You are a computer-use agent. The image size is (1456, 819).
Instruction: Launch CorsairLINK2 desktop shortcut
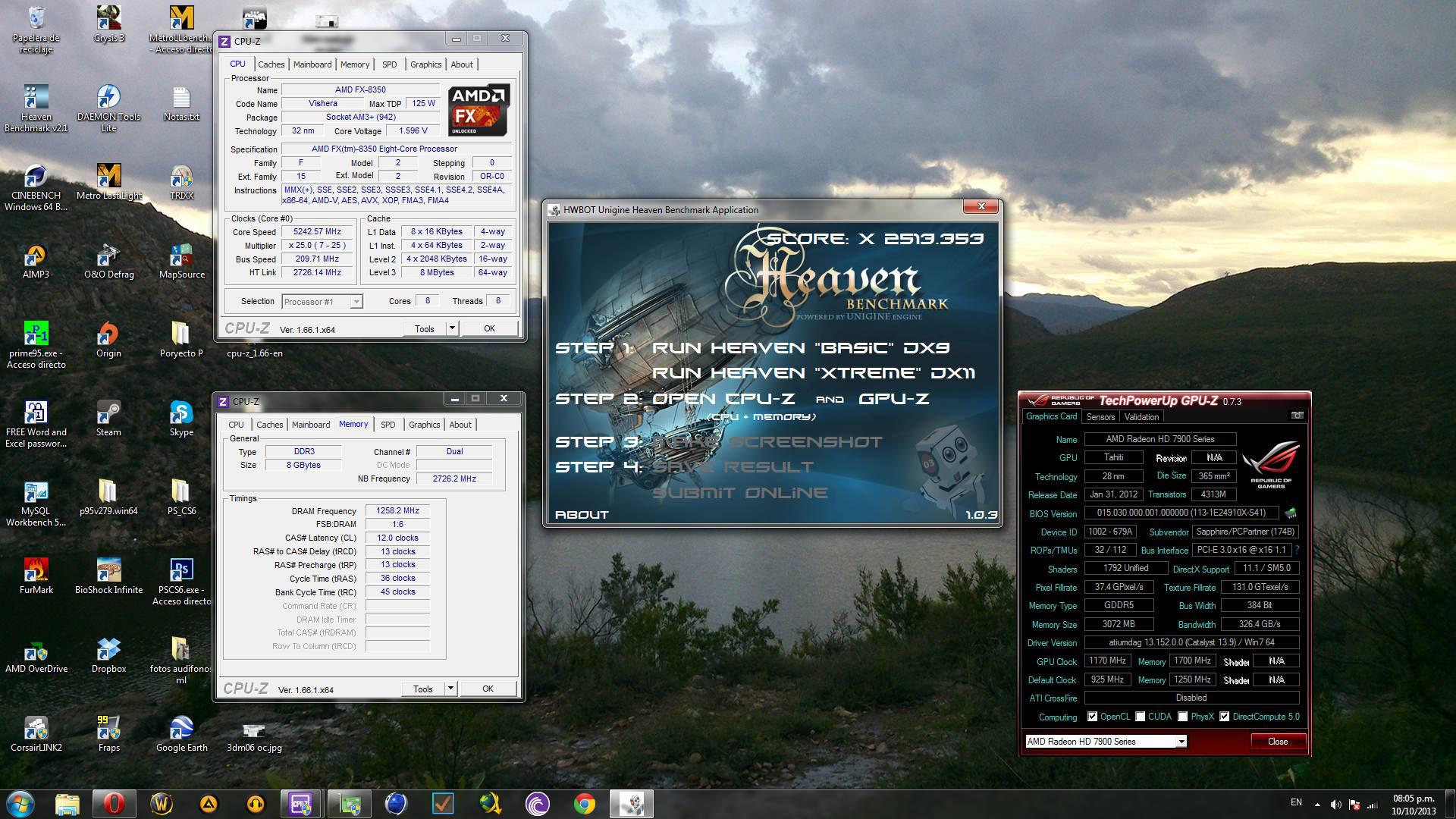(36, 735)
